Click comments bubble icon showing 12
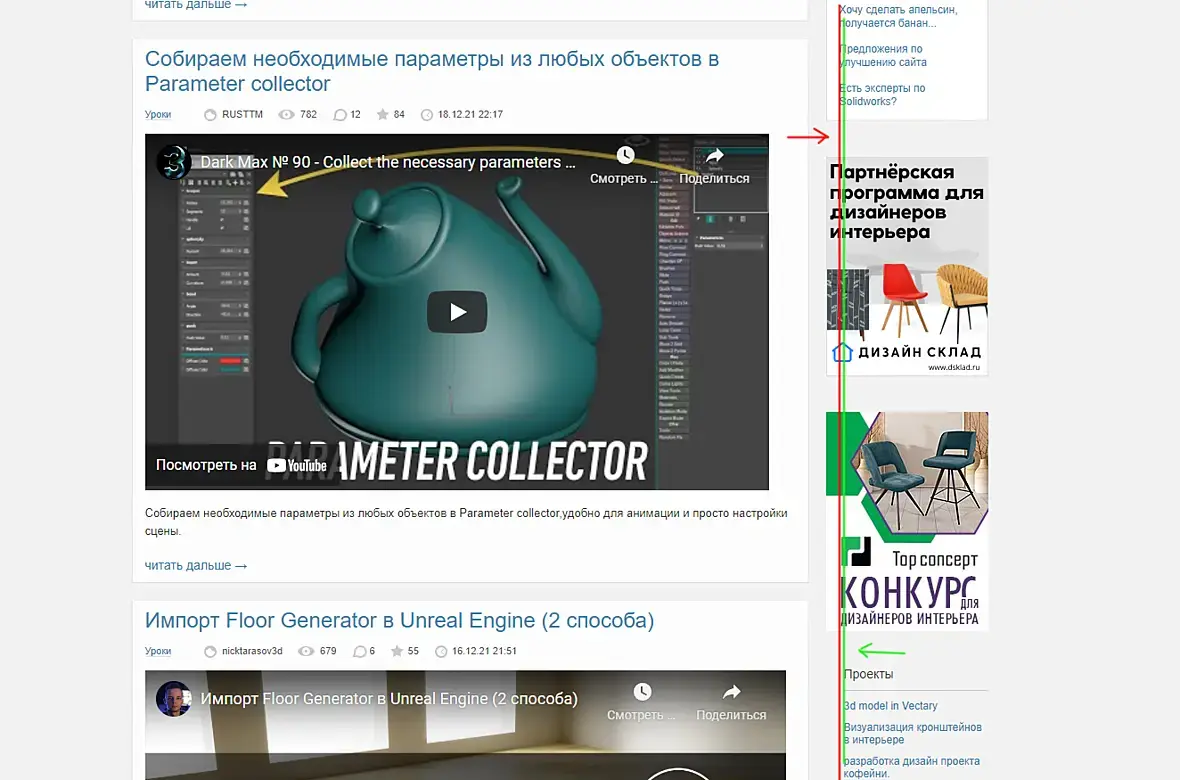Viewport: 1180px width, 780px height. coord(340,114)
